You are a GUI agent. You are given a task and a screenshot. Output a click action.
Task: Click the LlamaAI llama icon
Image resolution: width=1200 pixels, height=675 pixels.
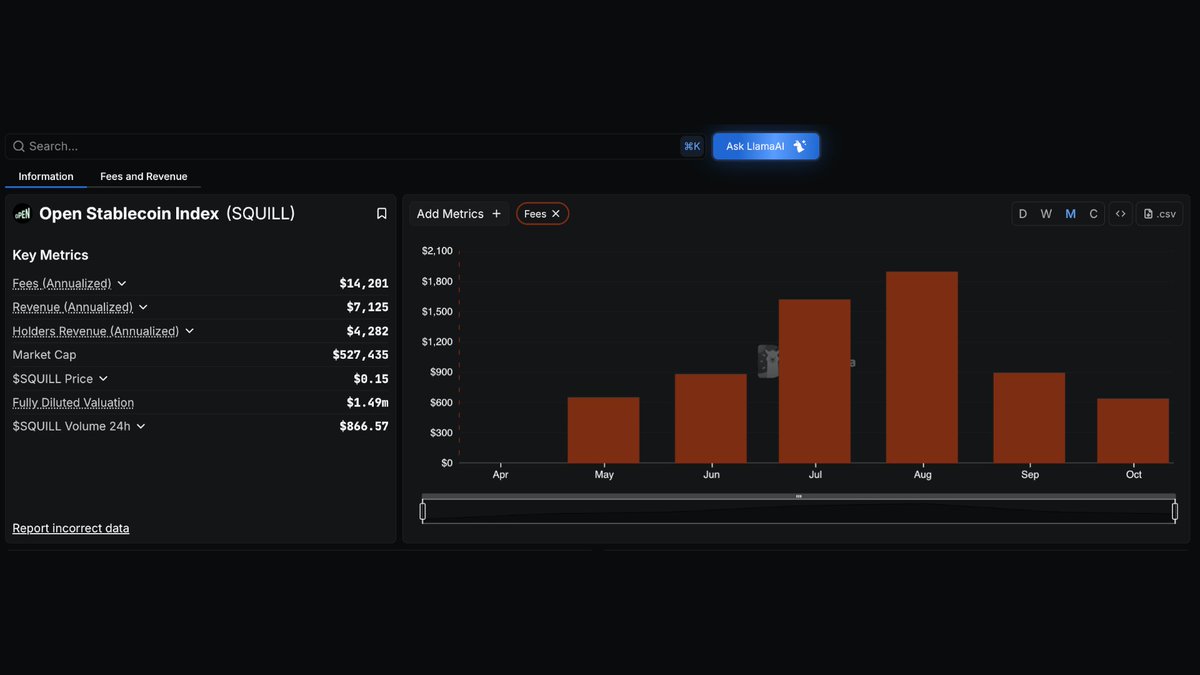[x=800, y=146]
